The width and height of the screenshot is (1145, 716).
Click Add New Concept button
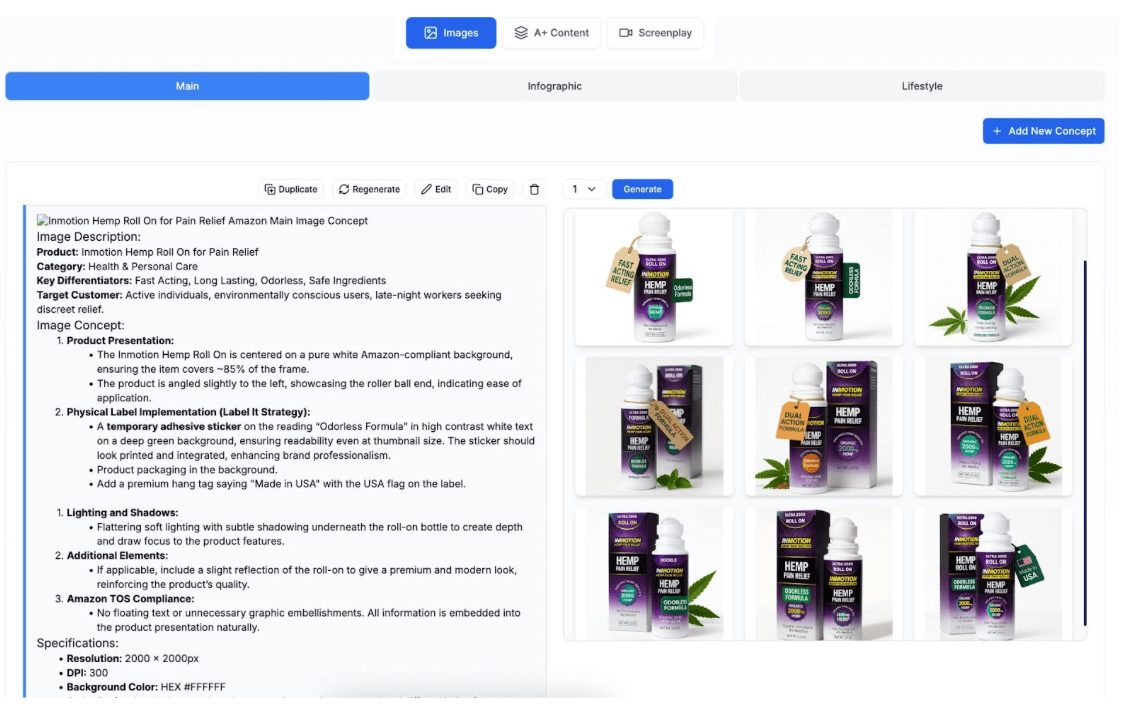click(x=1043, y=131)
